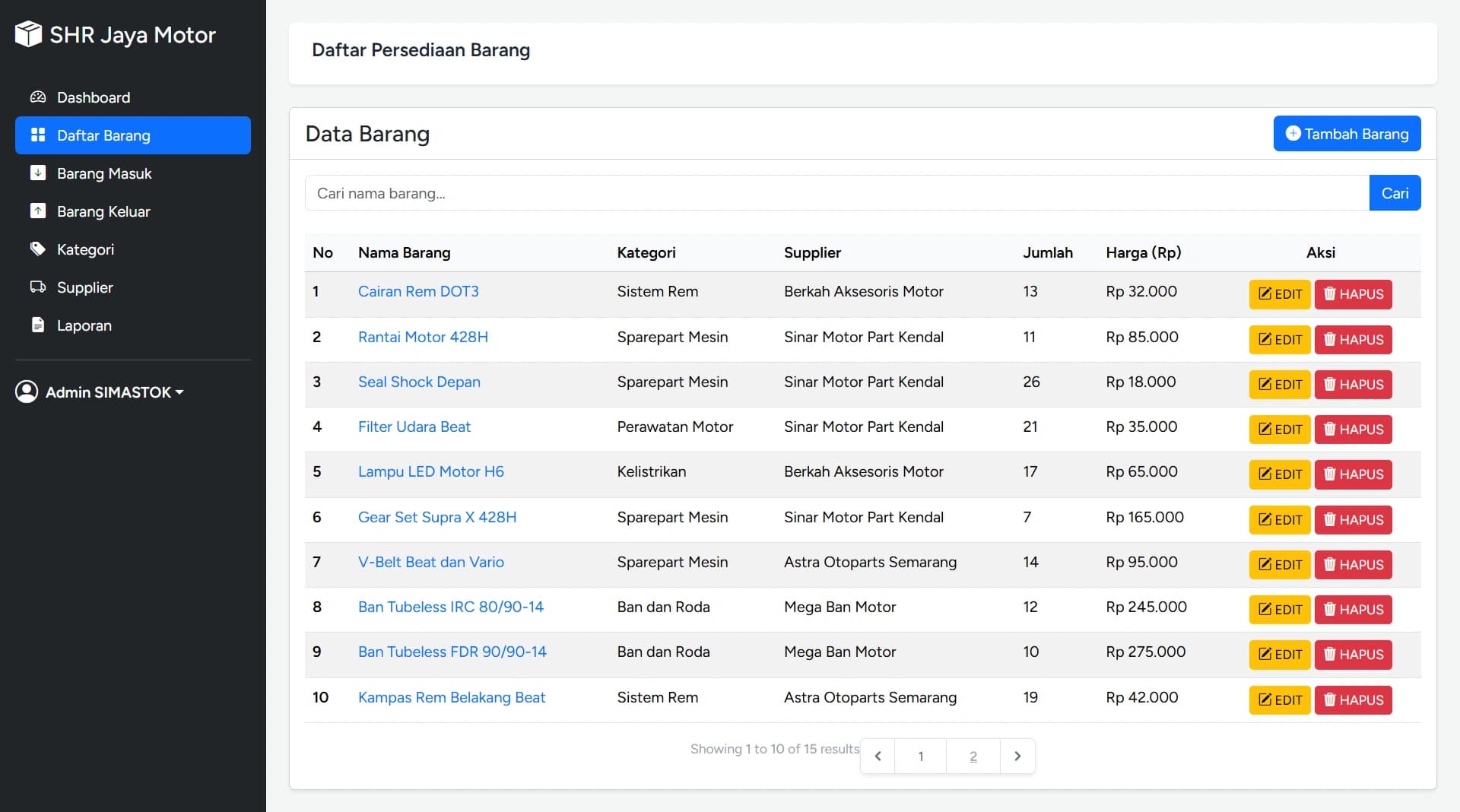Open Ban Tubeless IRC 80/90-14 link

click(451, 607)
